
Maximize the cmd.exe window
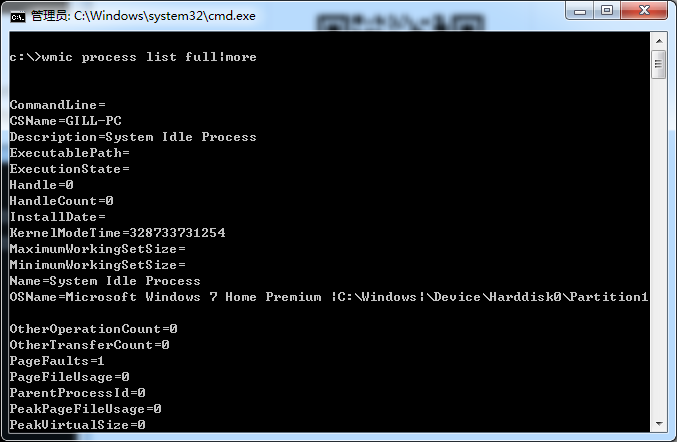pyautogui.click(x=607, y=11)
